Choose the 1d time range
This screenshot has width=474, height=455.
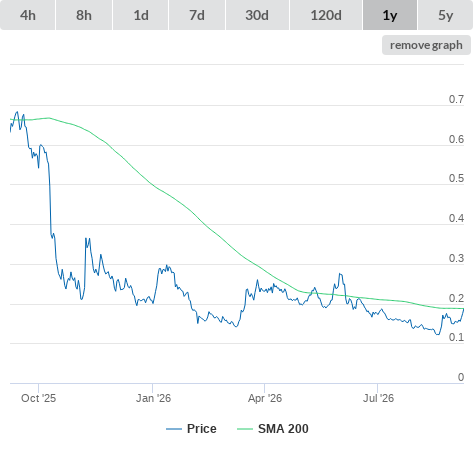tap(141, 15)
